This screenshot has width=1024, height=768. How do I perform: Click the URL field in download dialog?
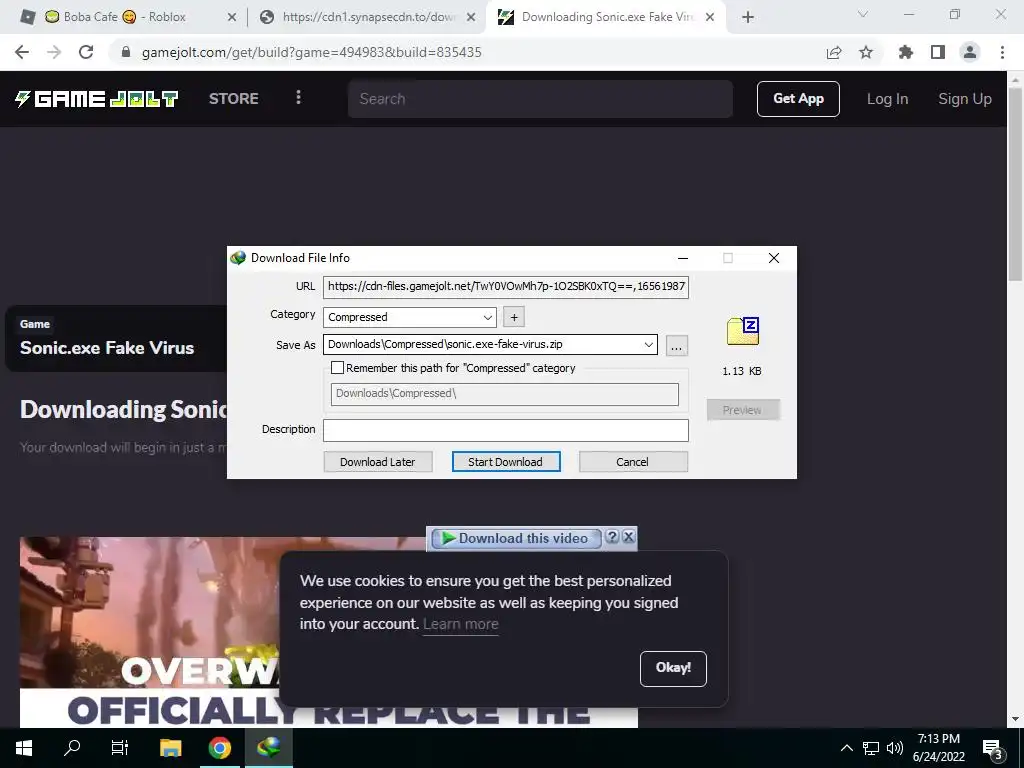click(505, 286)
